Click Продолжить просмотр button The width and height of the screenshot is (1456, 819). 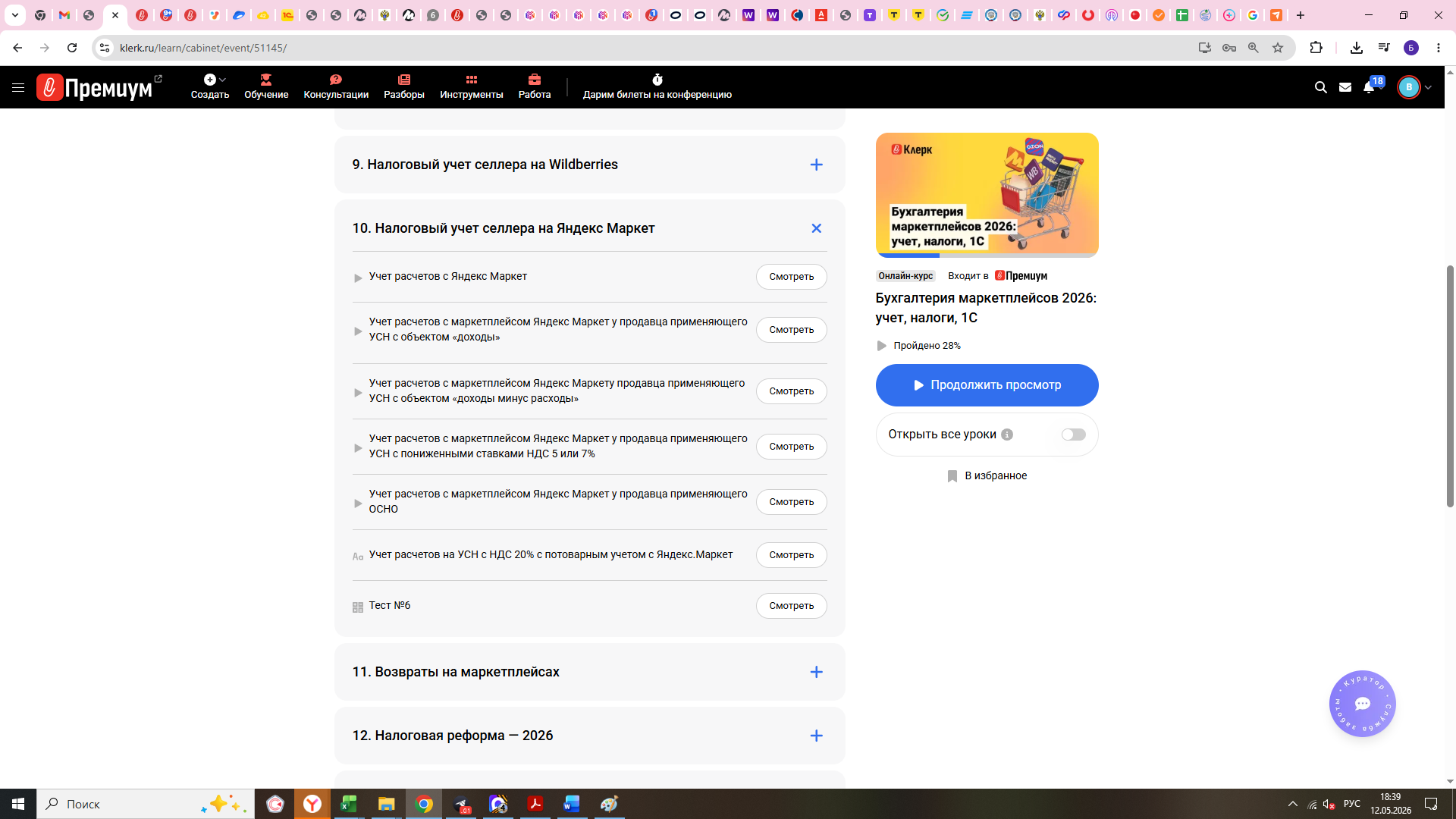point(987,385)
